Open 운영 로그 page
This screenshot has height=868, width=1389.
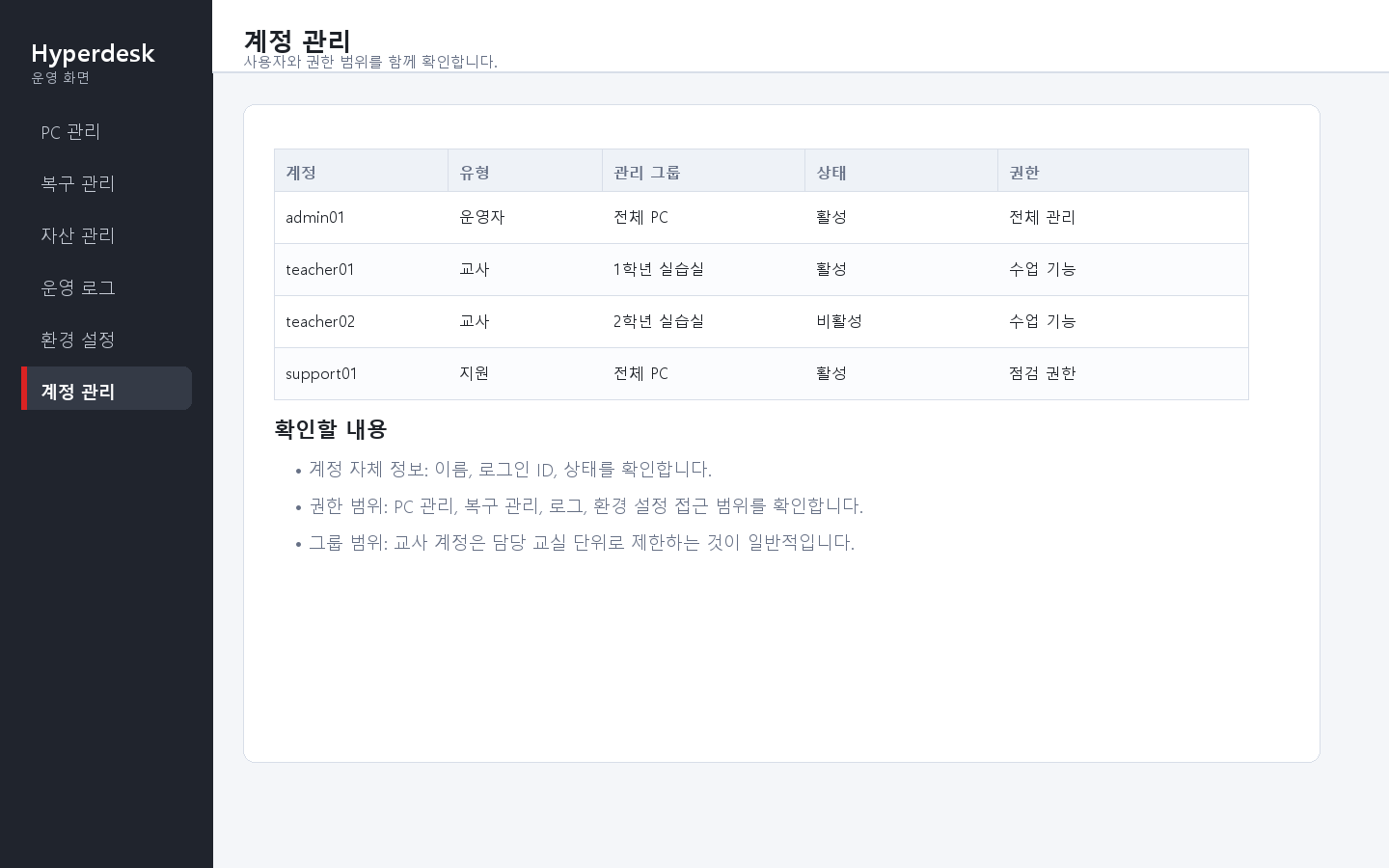[106, 288]
